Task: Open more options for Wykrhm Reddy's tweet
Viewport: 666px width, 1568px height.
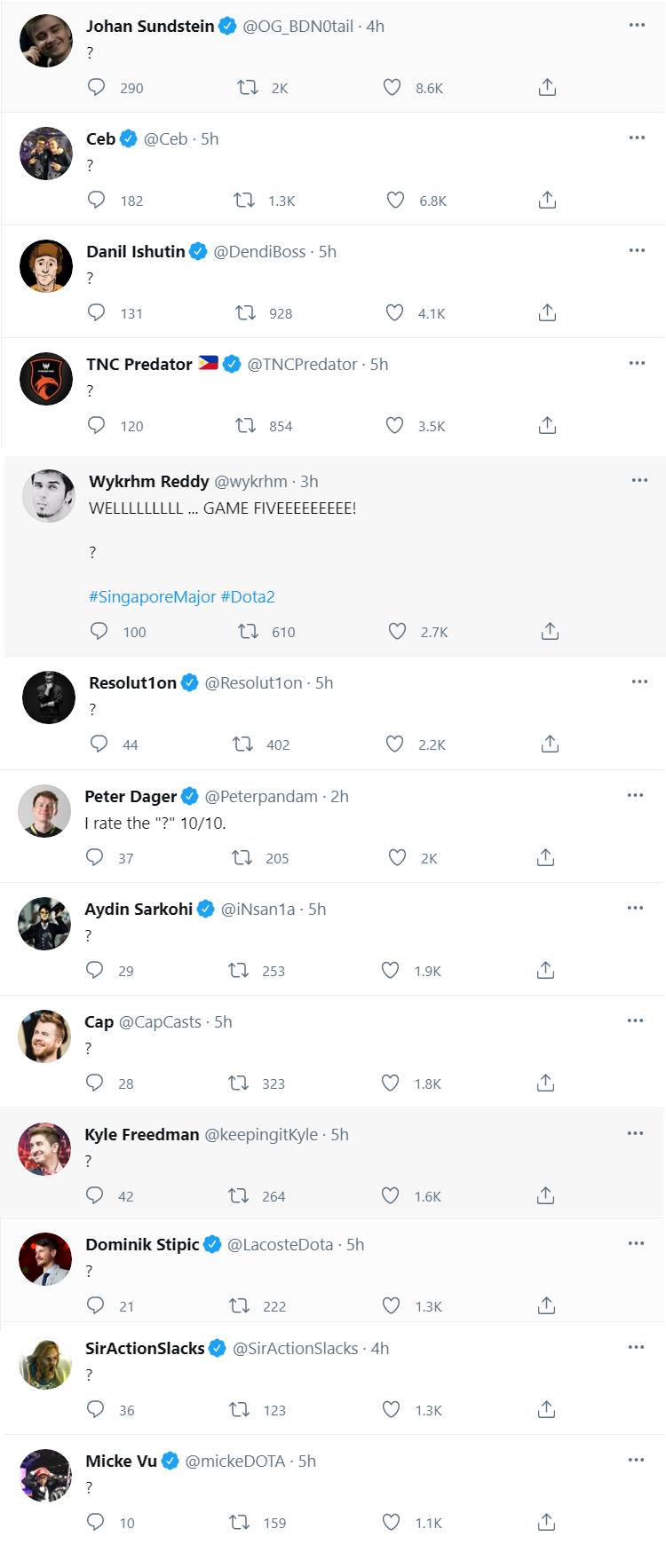Action: [x=638, y=480]
